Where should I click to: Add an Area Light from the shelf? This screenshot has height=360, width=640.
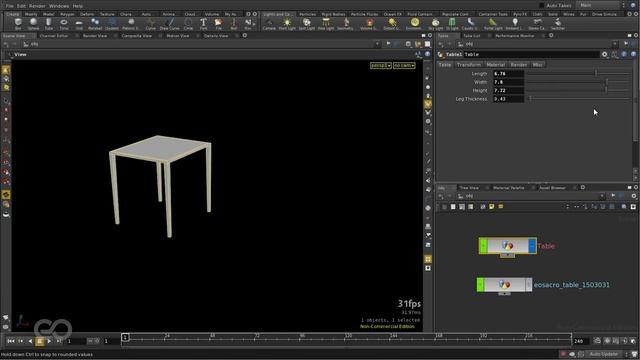coord(326,24)
